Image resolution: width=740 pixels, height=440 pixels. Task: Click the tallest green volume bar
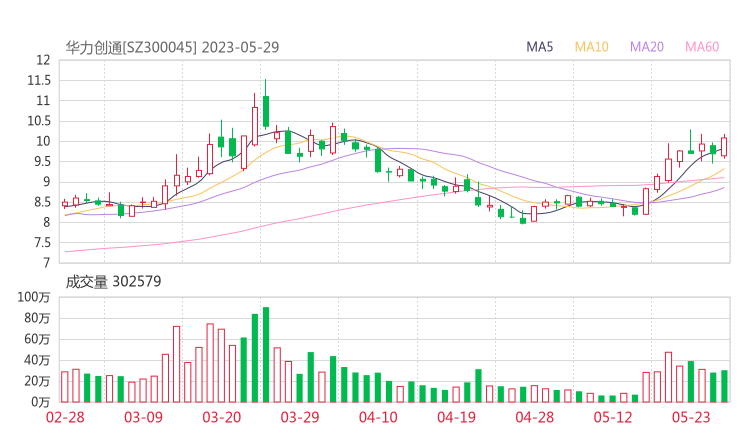[x=266, y=355]
